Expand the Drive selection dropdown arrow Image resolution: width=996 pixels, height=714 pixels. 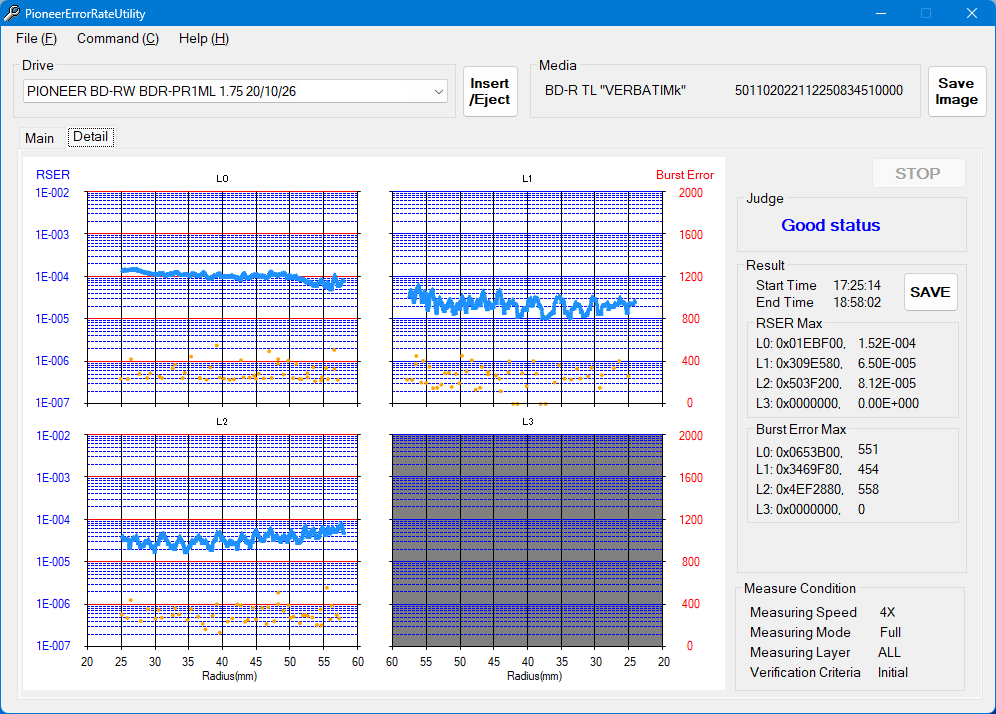pos(439,91)
